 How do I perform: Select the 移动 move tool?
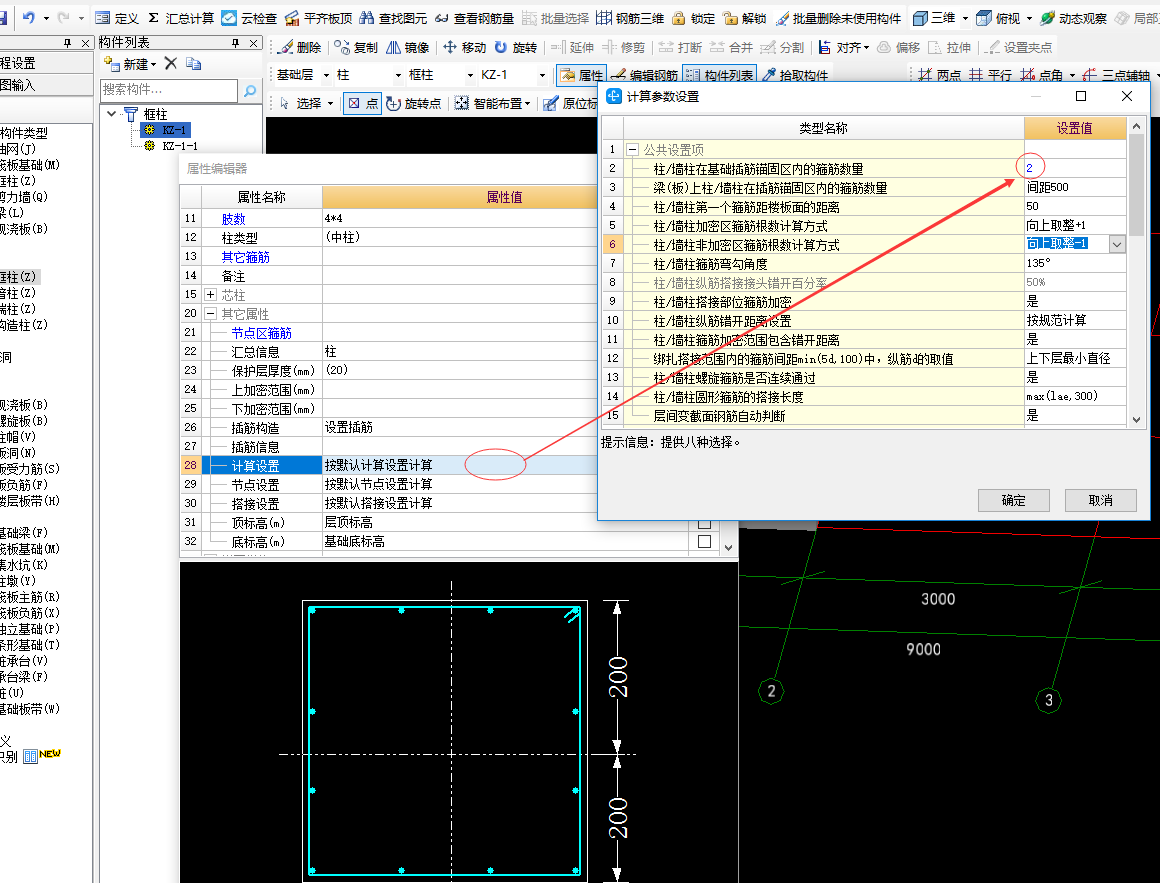point(465,47)
